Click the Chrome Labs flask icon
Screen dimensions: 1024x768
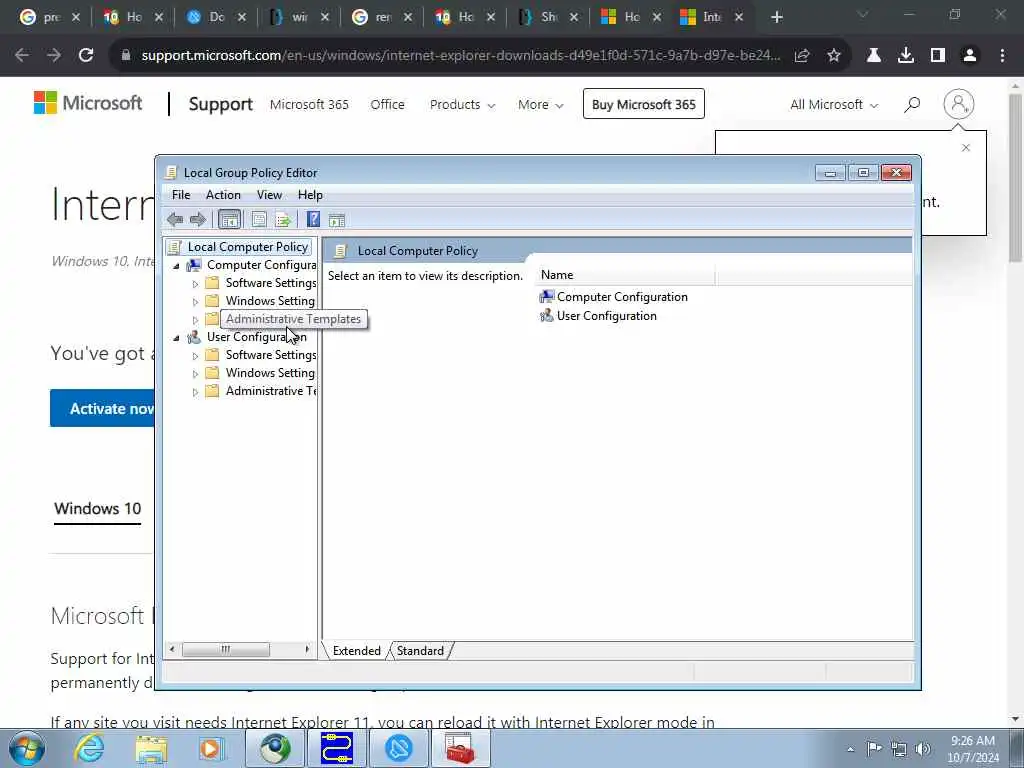[874, 56]
